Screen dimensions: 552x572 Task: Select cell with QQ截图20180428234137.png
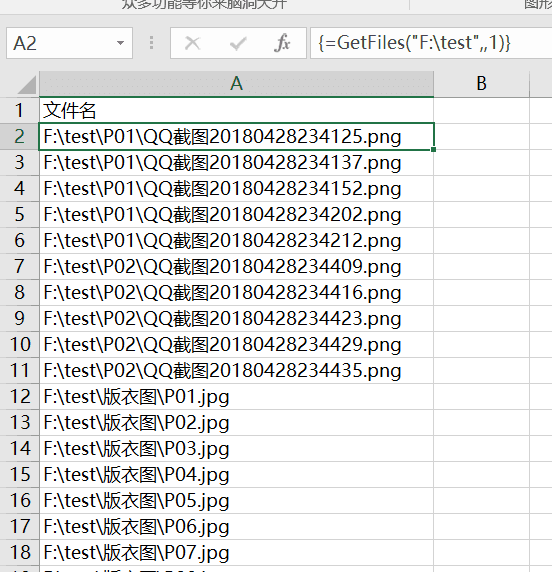[236, 162]
